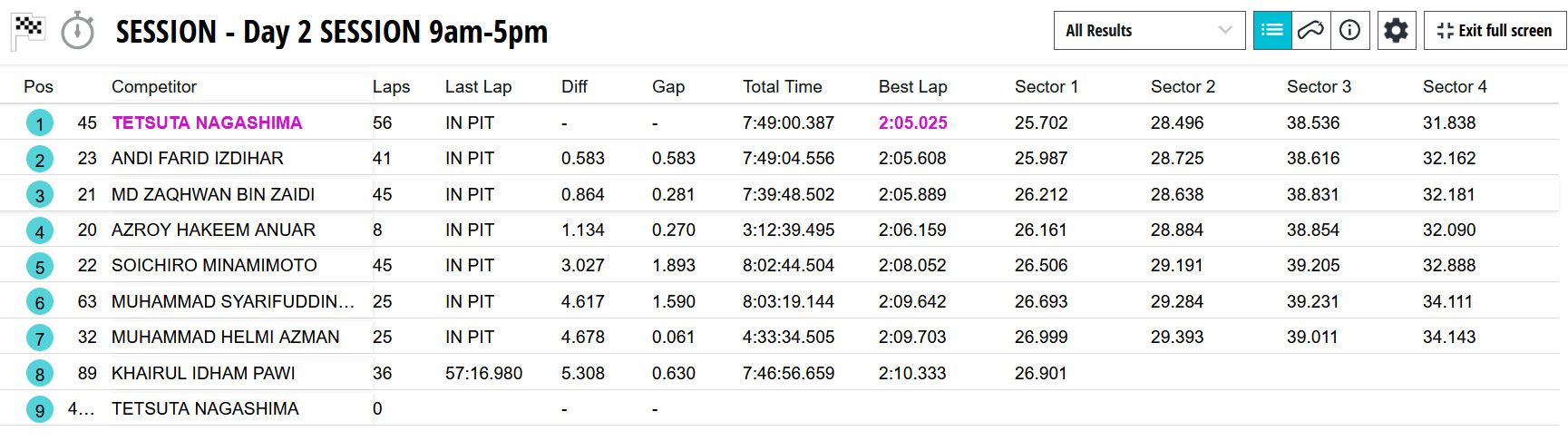
Task: Open the All Results dropdown
Action: pyautogui.click(x=1148, y=31)
